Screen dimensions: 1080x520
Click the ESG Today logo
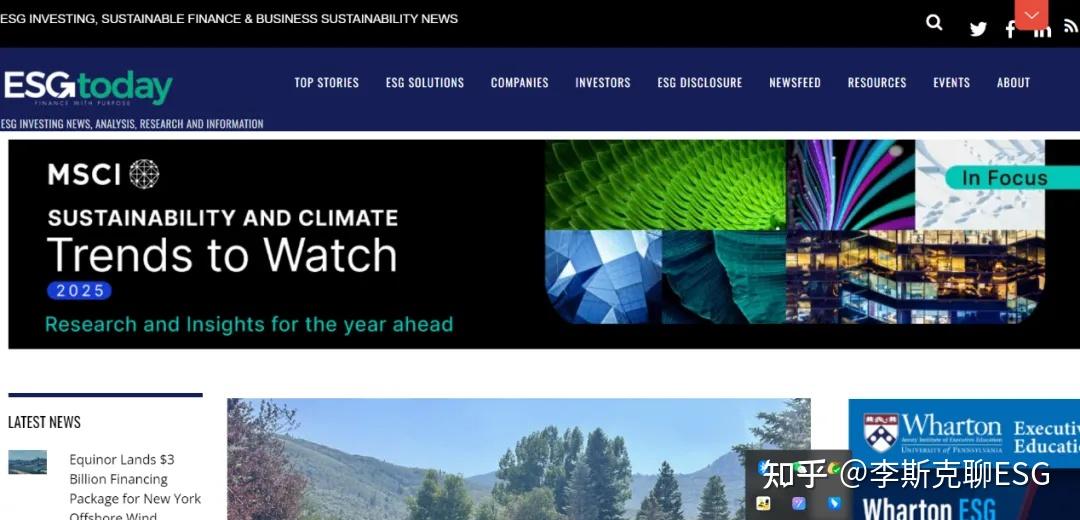(87, 87)
